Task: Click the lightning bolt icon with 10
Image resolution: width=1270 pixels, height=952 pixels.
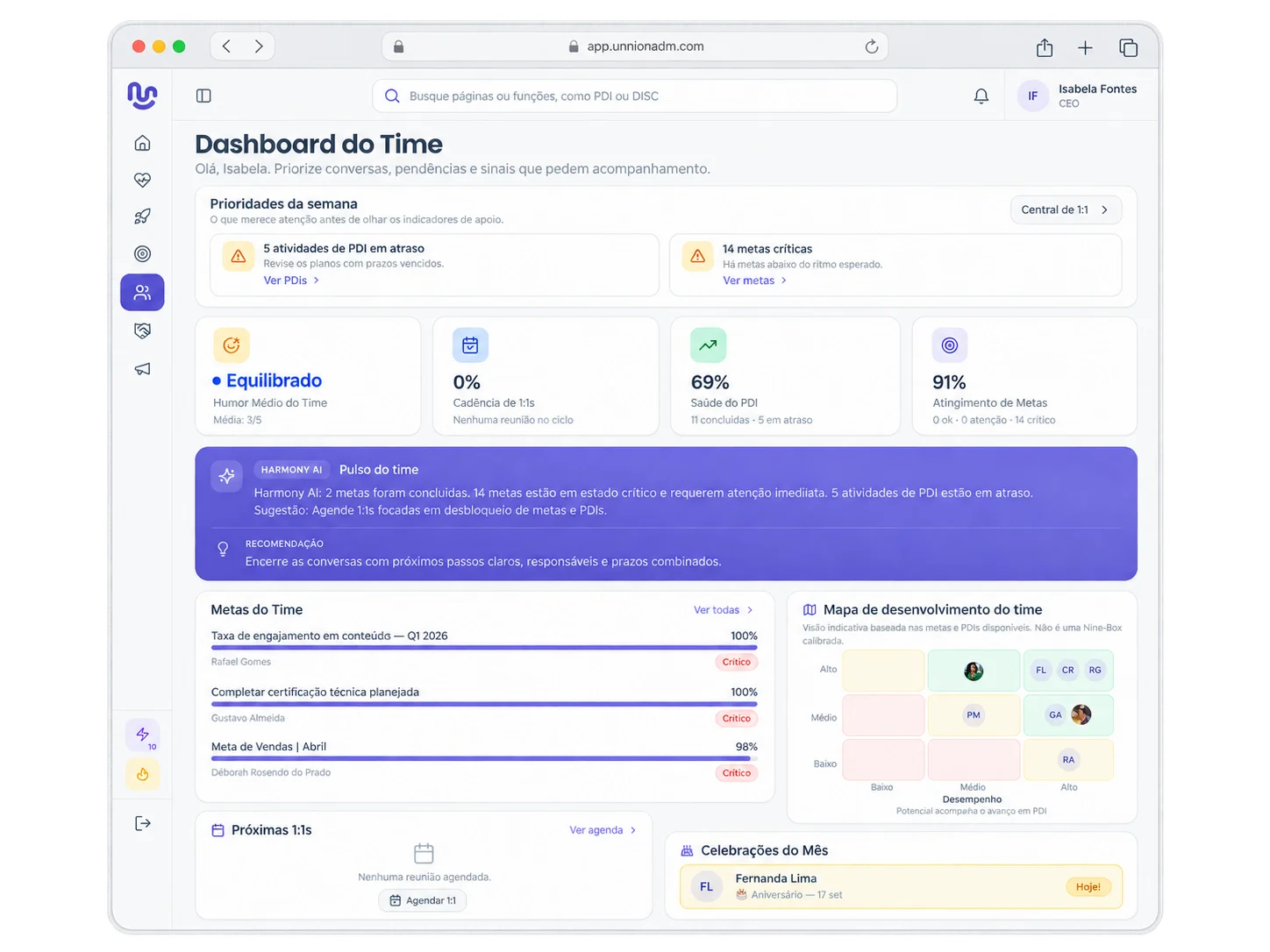Action: (x=143, y=735)
